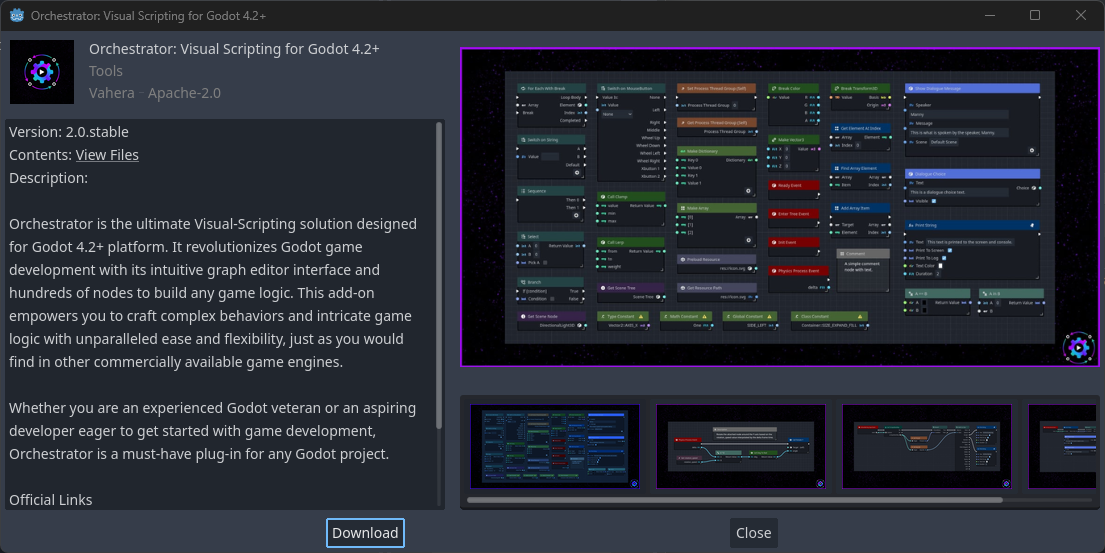Maximize the asset window
The image size is (1105, 553).
click(1035, 15)
